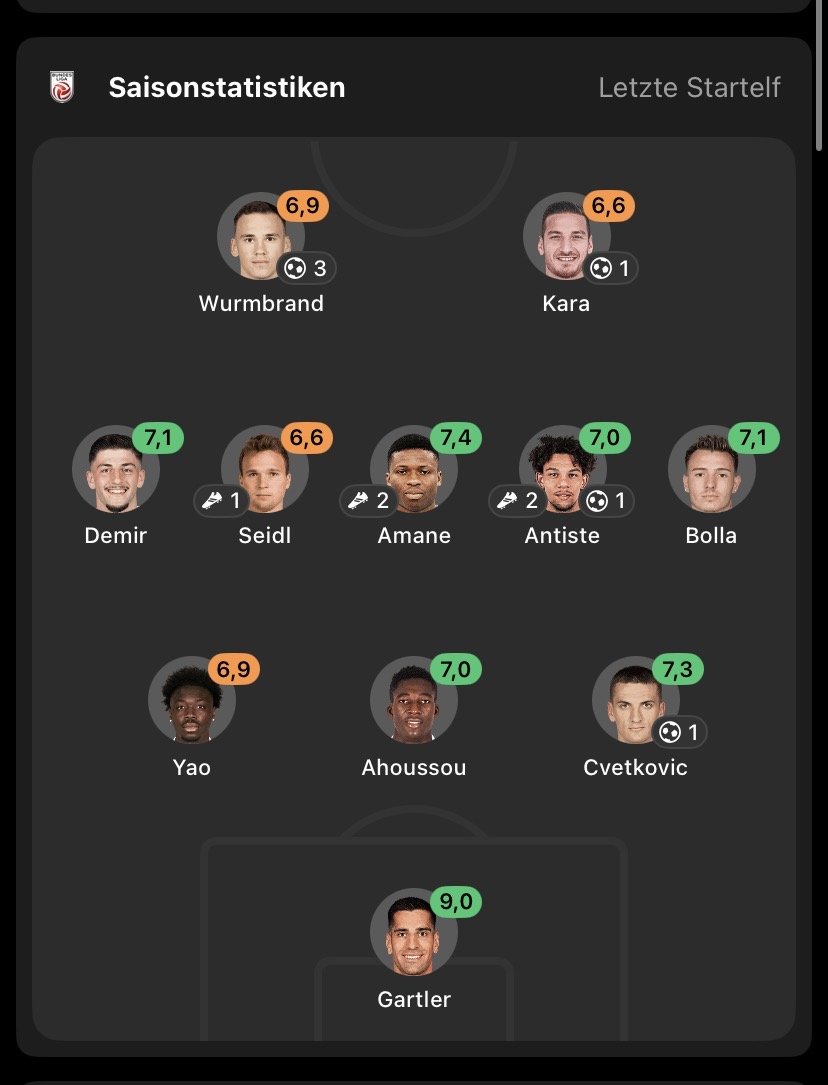Open Bolla's player portrait
Screen dimensions: 828x1085
(x=711, y=470)
